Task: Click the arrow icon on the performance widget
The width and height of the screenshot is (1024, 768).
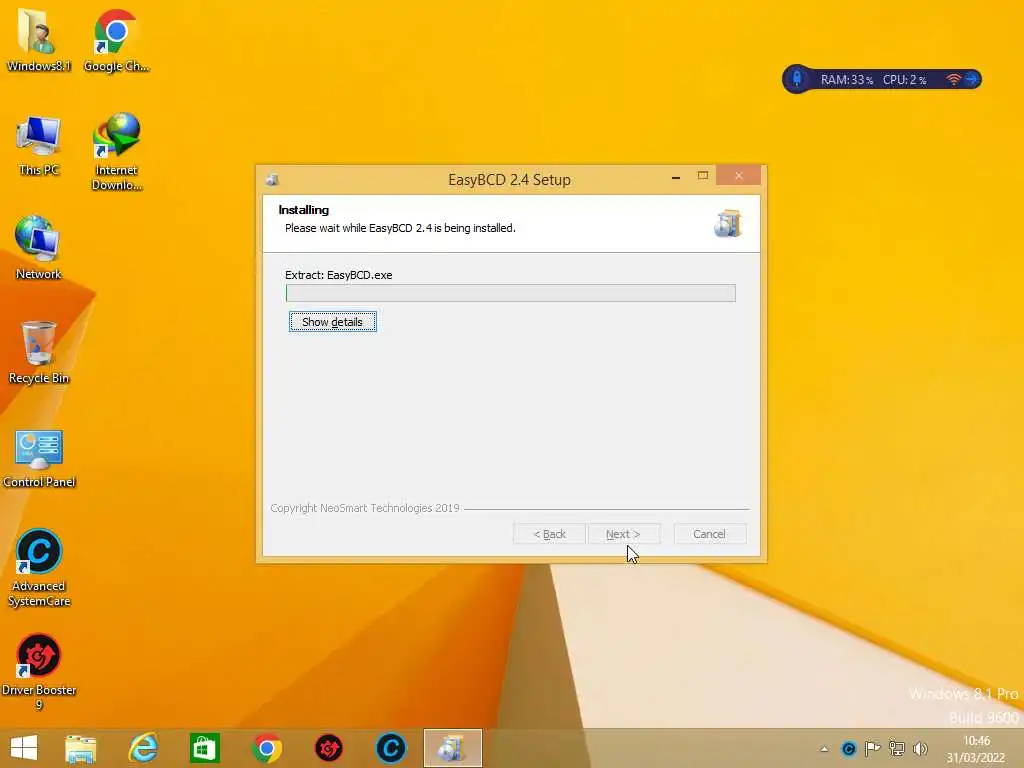Action: coord(972,79)
